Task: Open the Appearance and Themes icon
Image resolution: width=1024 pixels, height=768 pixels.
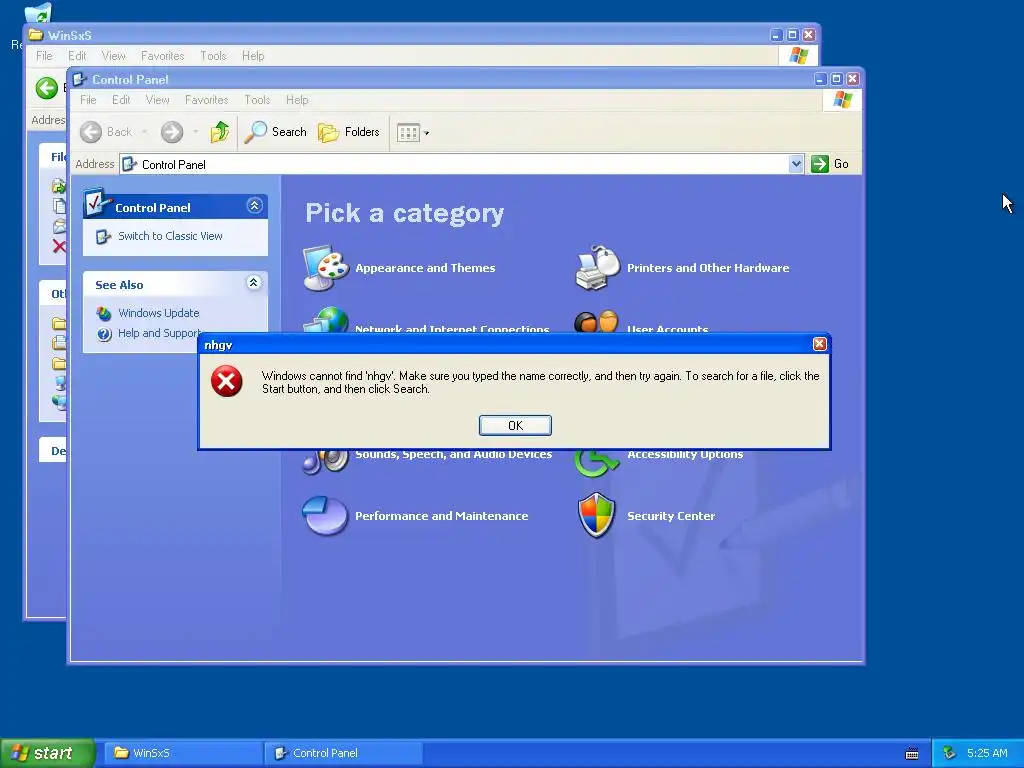Action: 326,268
